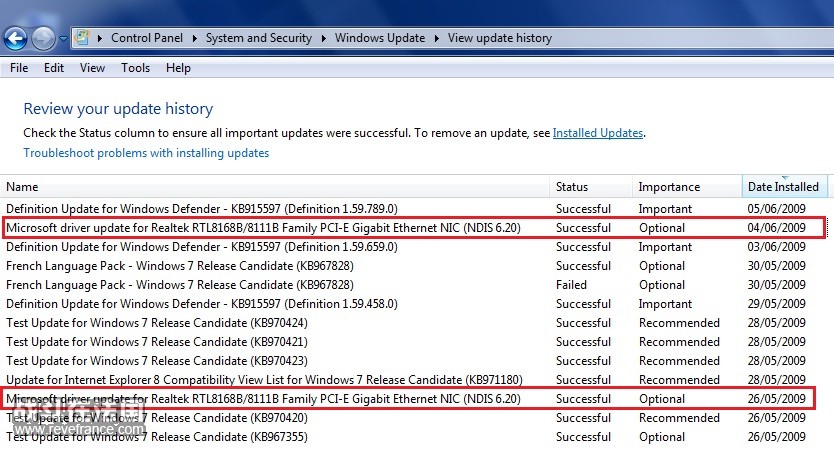This screenshot has height=449, width=834.
Task: Sort list by Name column header
Action: [x=22, y=187]
